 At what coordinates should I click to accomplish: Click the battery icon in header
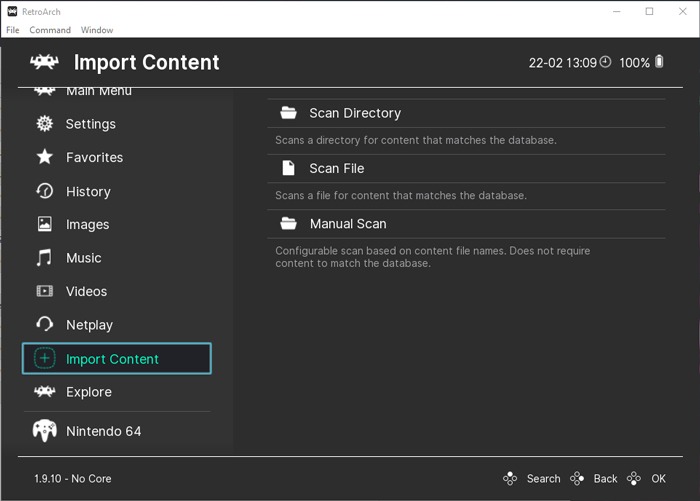coord(659,62)
